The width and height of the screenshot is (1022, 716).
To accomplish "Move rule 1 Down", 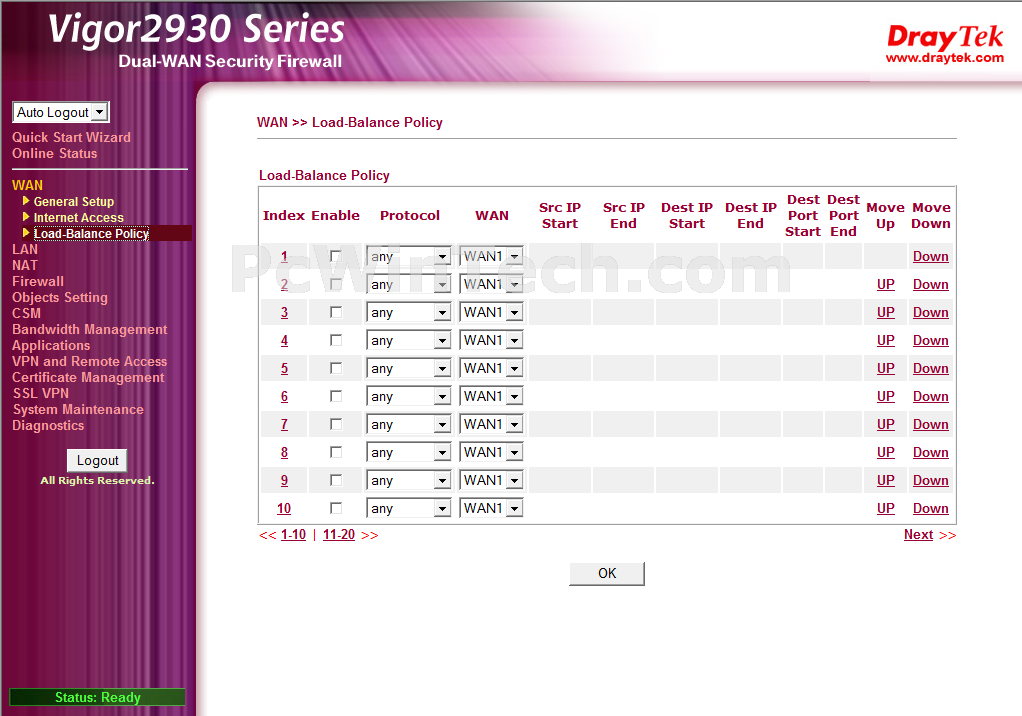I will point(931,257).
